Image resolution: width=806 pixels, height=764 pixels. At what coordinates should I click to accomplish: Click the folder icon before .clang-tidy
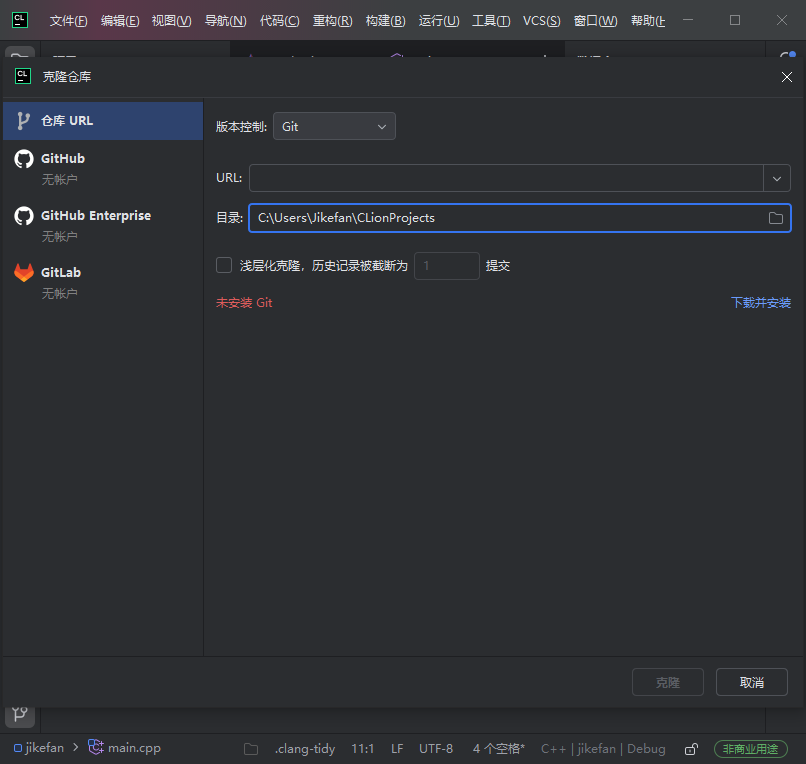(x=251, y=749)
